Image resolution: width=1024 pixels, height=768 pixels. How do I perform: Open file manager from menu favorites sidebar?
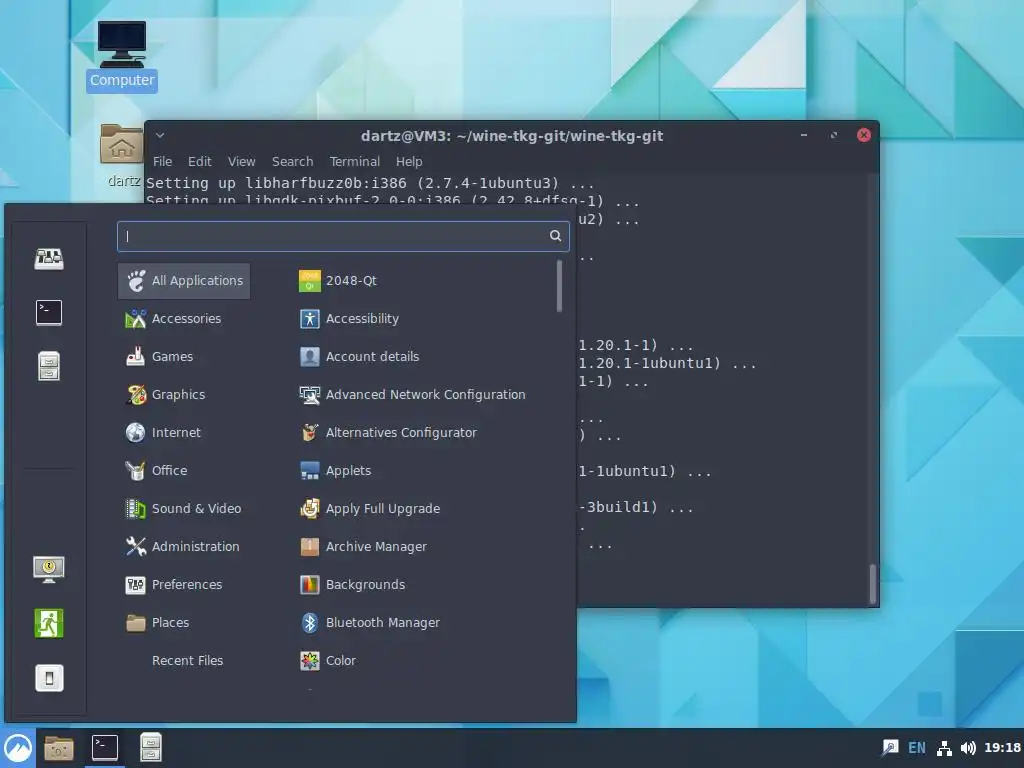tap(49, 366)
